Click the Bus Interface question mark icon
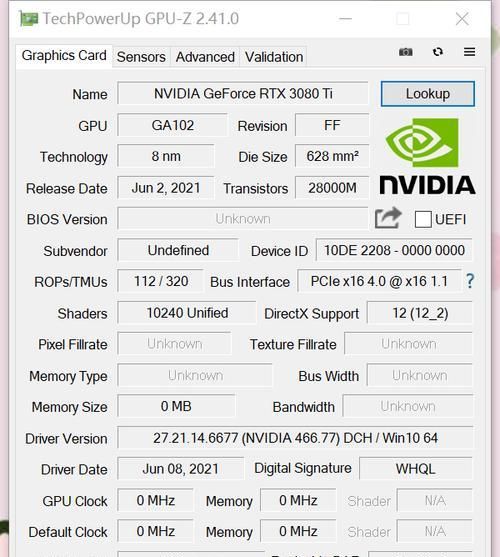 (470, 281)
